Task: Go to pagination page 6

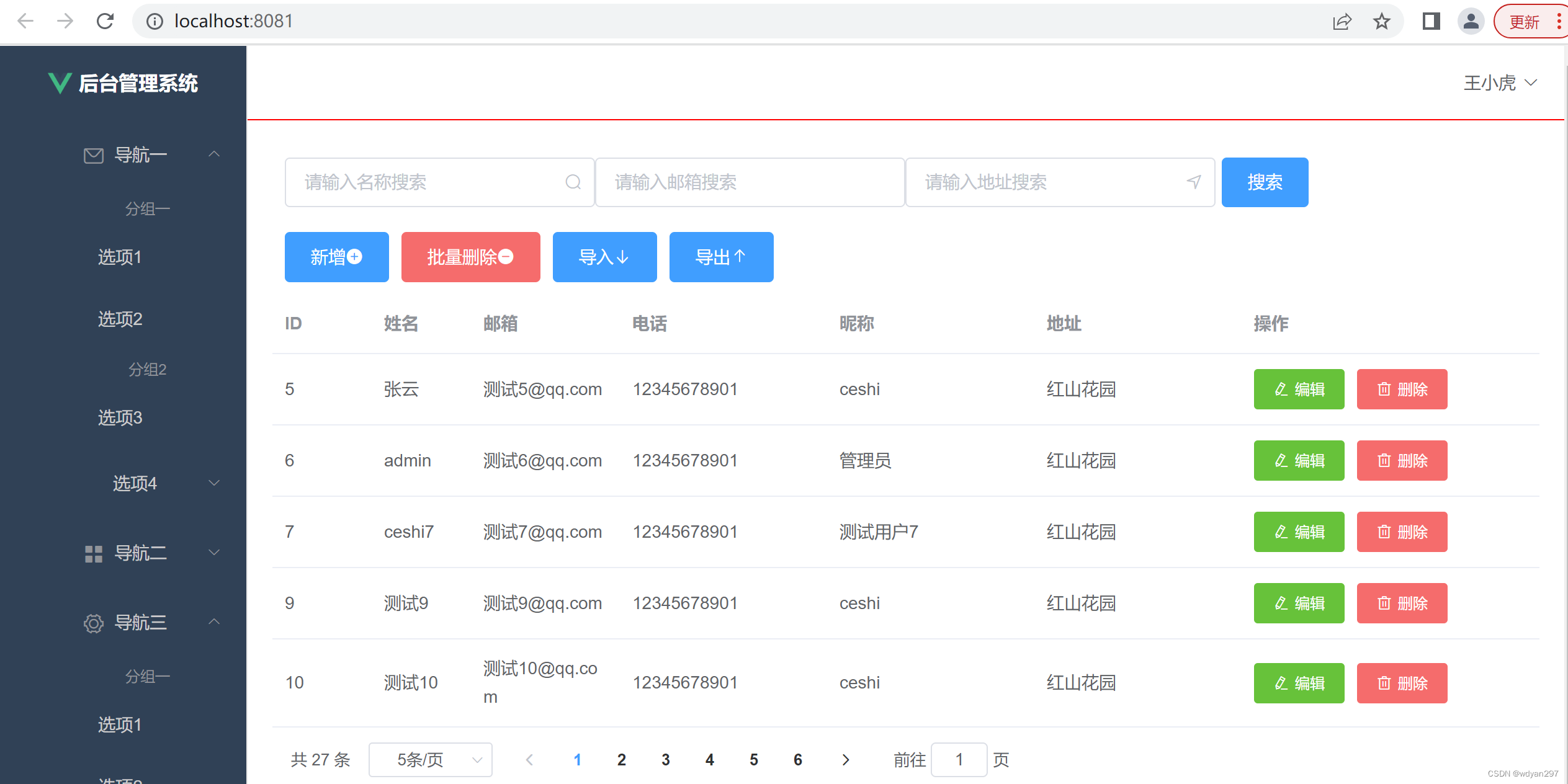Action: pyautogui.click(x=798, y=760)
